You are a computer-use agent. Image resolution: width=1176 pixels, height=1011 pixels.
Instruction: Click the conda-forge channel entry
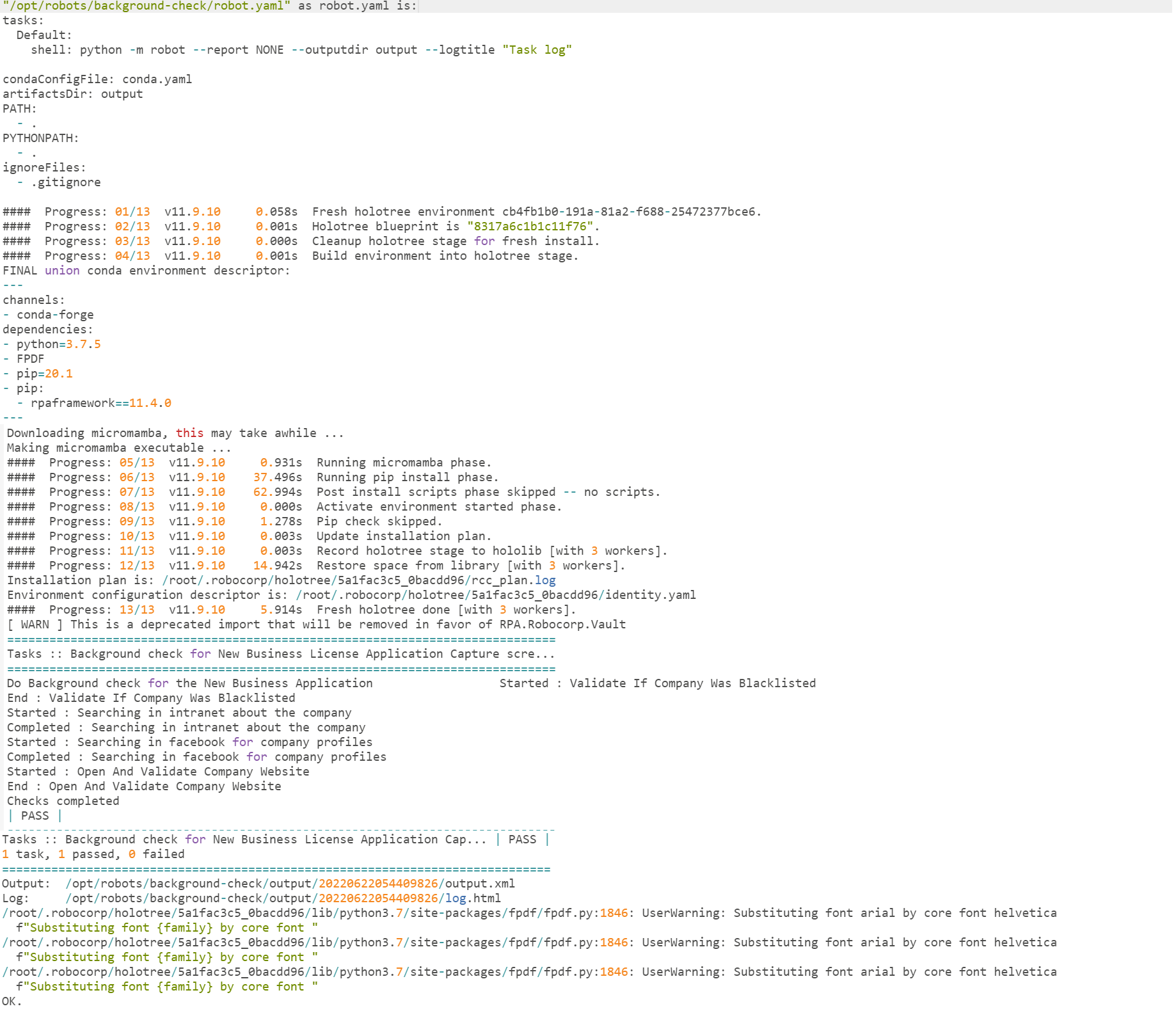pos(55,315)
